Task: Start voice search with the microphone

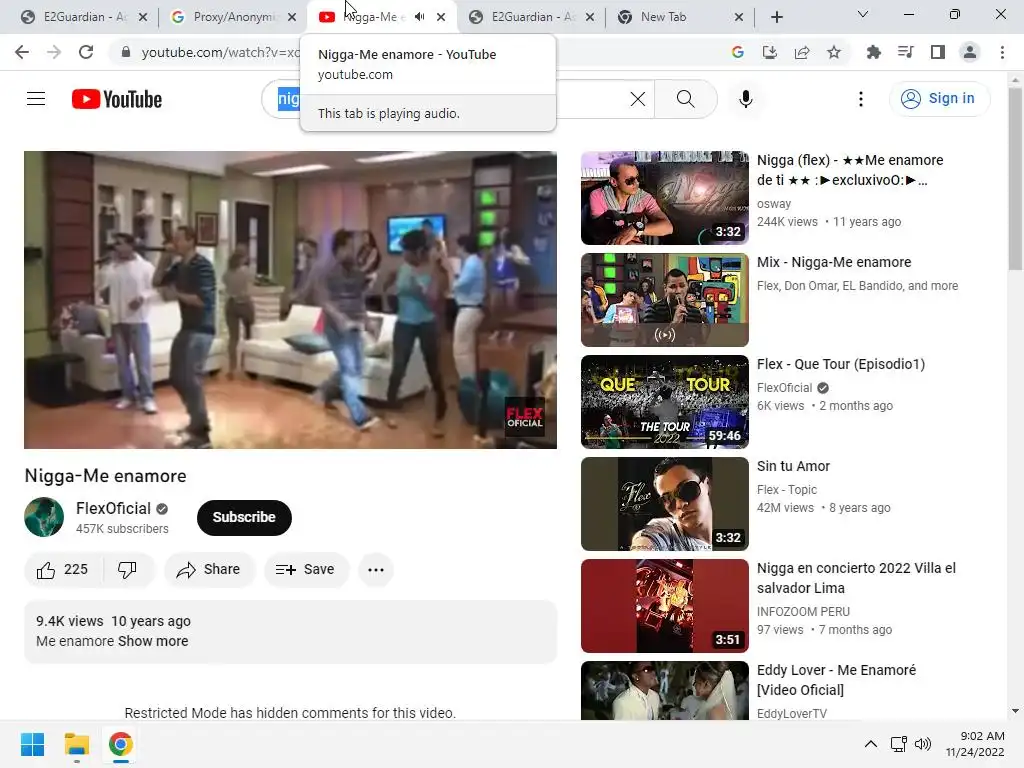Action: tap(745, 99)
